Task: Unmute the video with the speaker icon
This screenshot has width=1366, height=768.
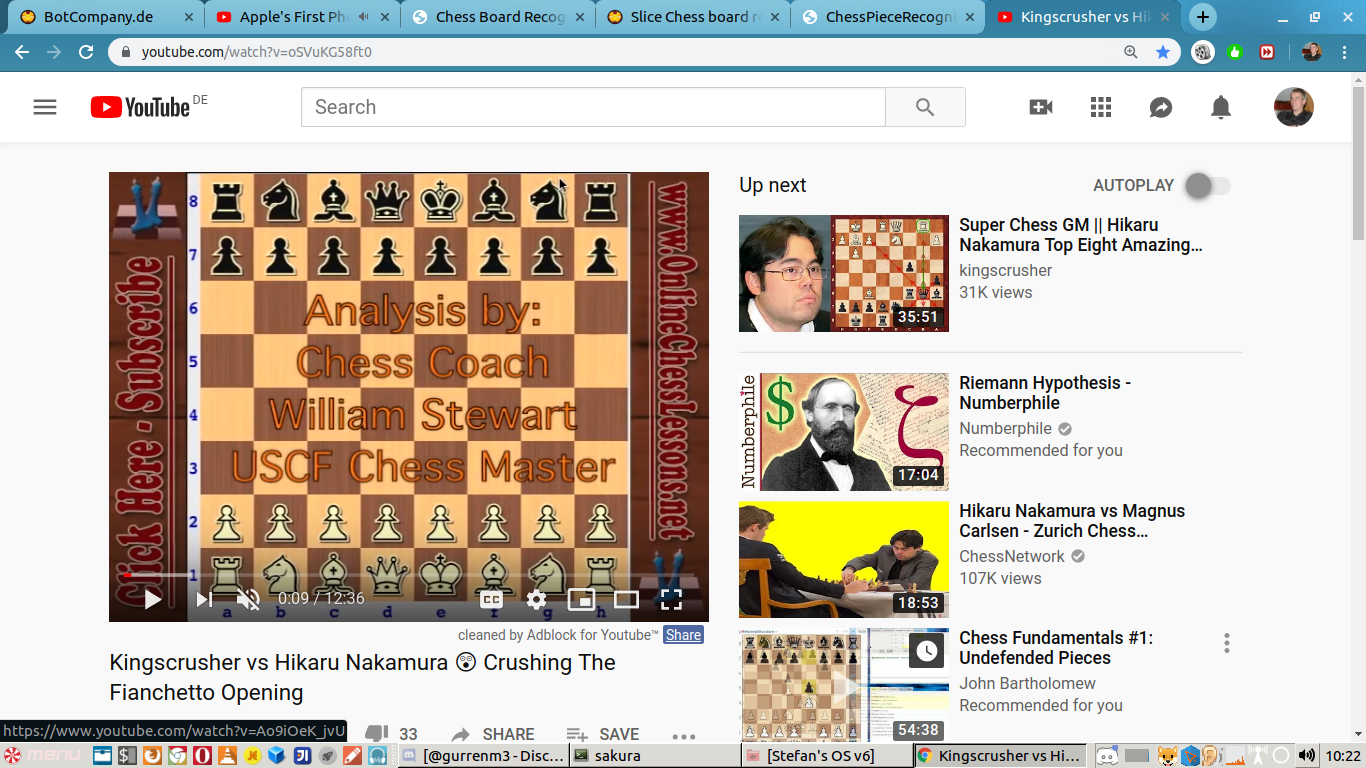Action: coord(248,599)
